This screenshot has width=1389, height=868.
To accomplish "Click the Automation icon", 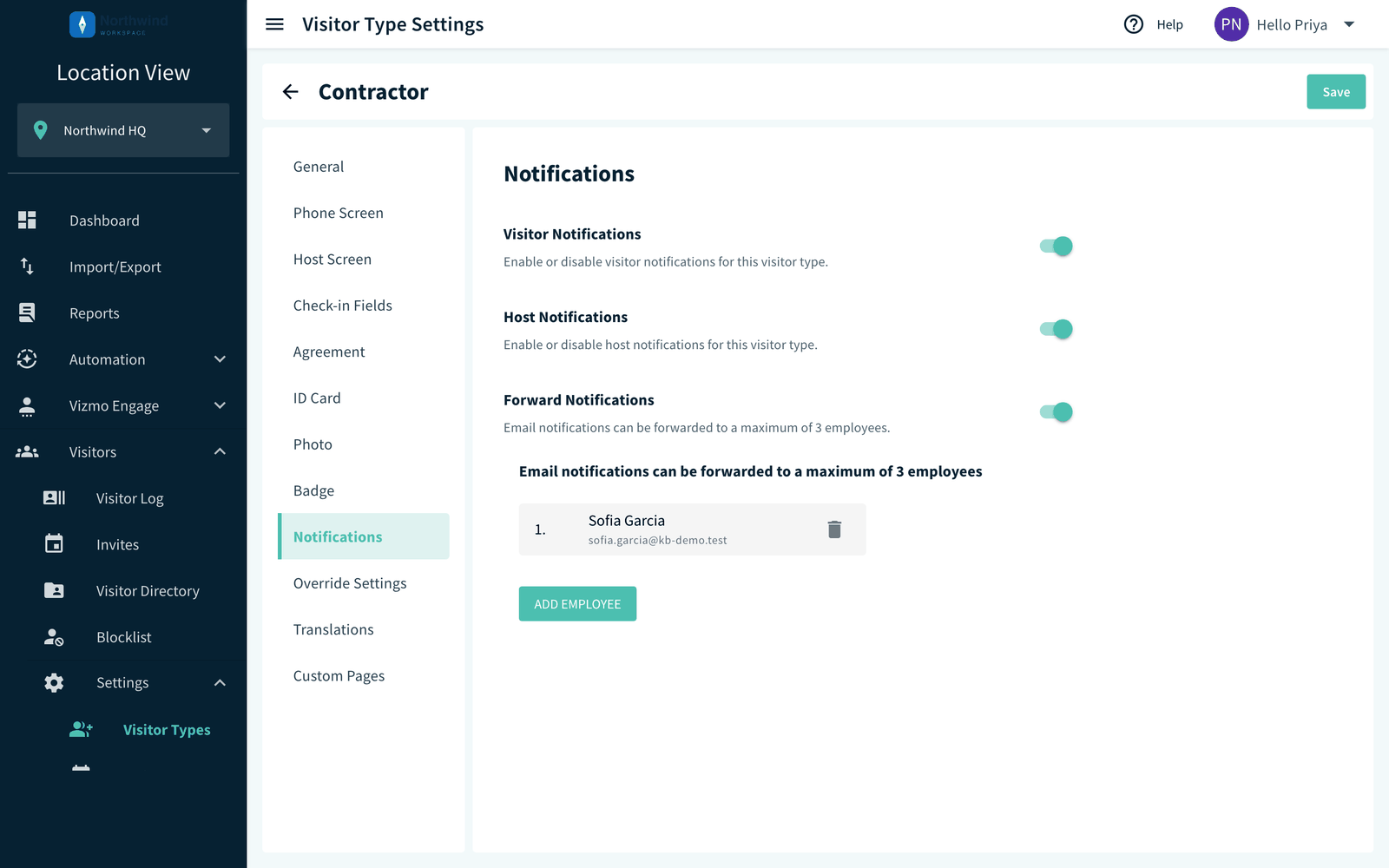I will point(27,359).
